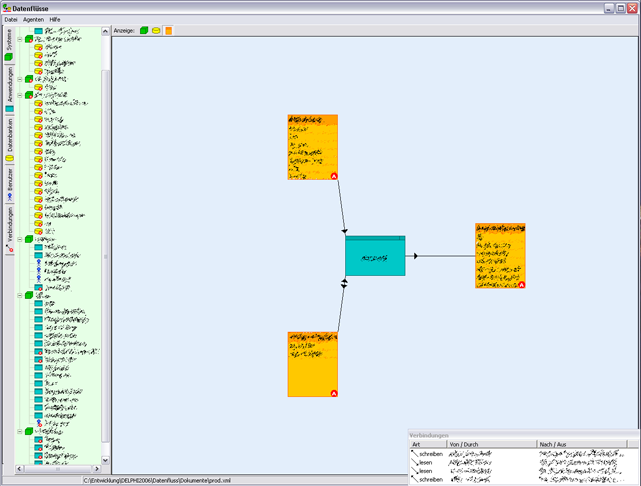The height and width of the screenshot is (486, 641).
Task: Toggle yellow cylinder databases display in Anzeige bar
Action: click(156, 31)
